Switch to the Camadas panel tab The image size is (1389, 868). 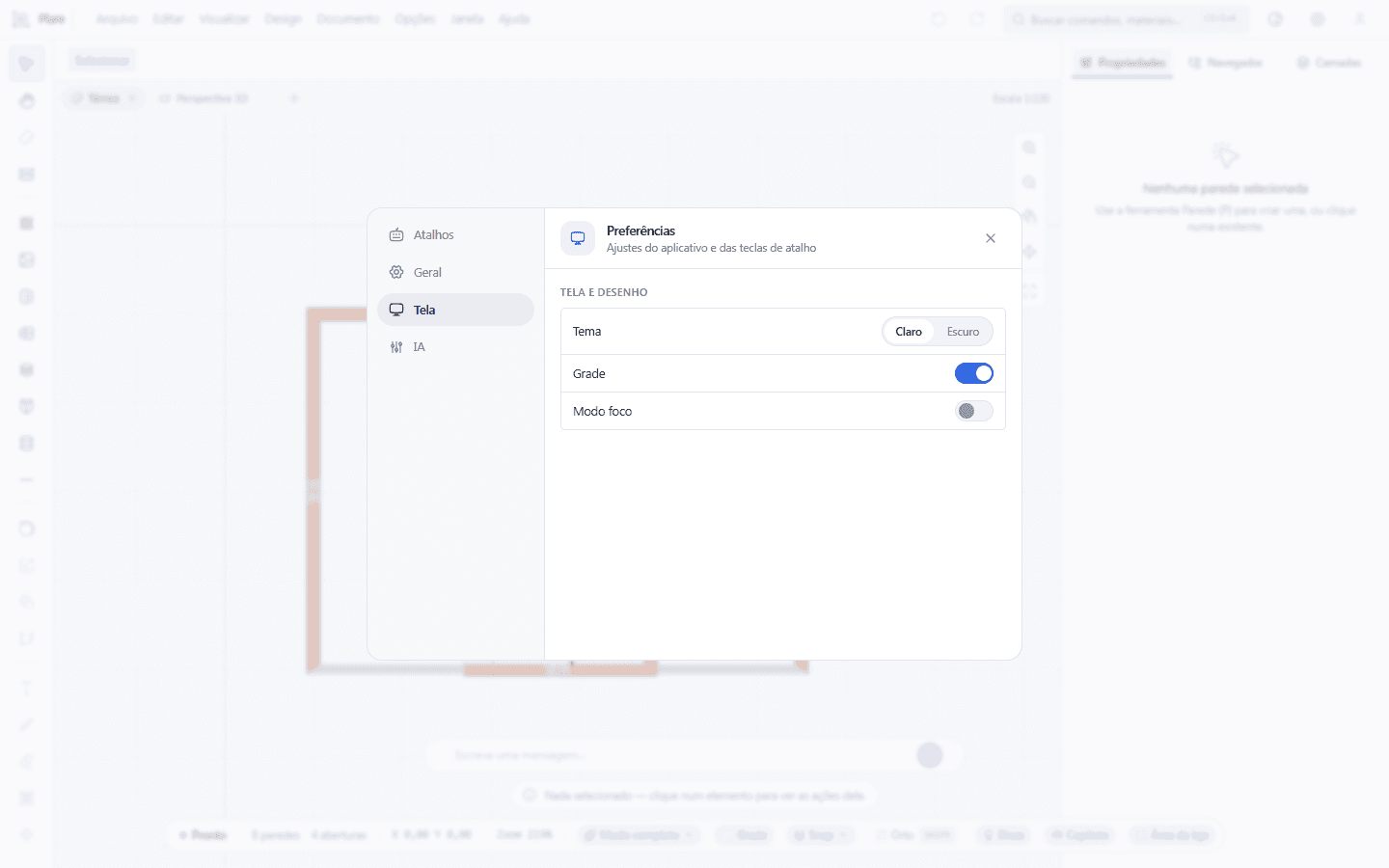pos(1328,63)
